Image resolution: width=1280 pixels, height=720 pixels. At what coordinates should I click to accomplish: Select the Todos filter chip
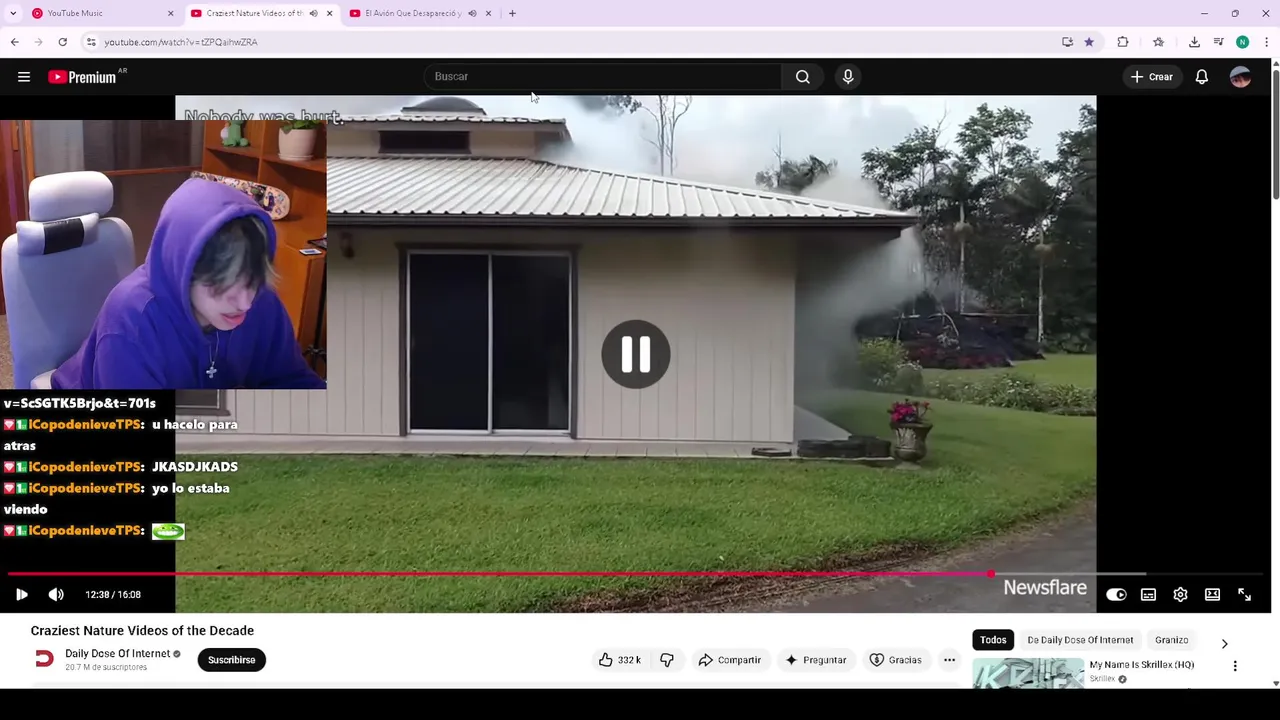(x=993, y=640)
